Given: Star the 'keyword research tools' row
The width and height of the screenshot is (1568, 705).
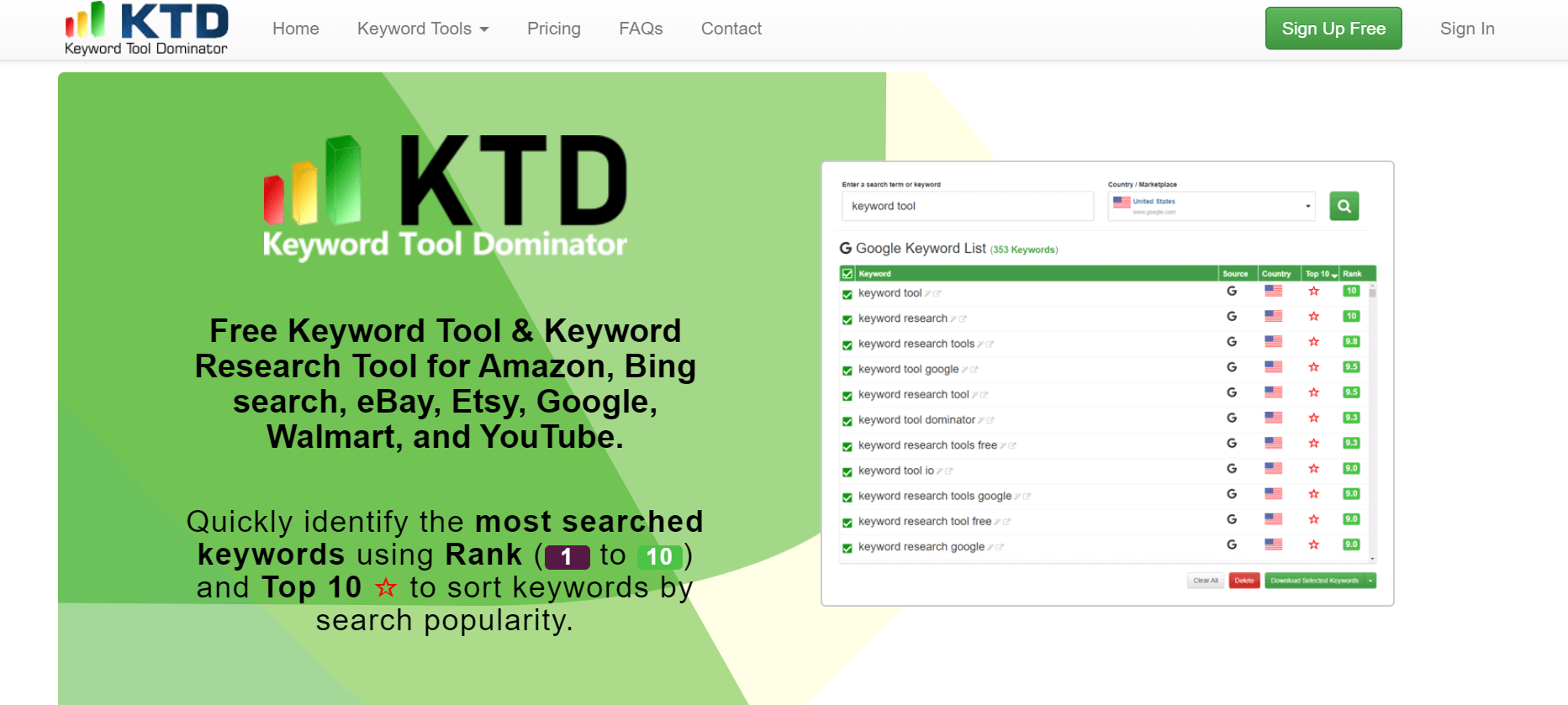Looking at the screenshot, I should click(1314, 342).
